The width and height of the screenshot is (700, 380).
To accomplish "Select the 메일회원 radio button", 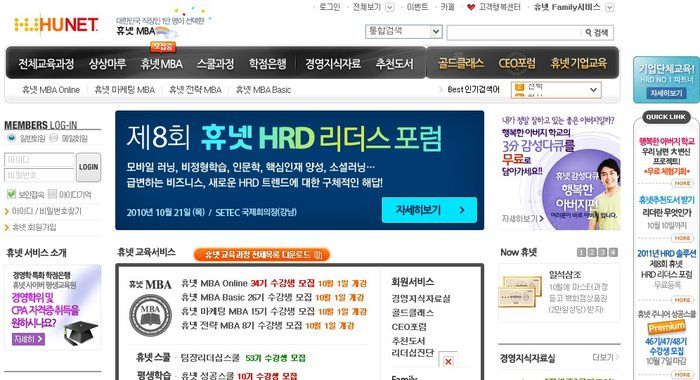I will point(54,138).
